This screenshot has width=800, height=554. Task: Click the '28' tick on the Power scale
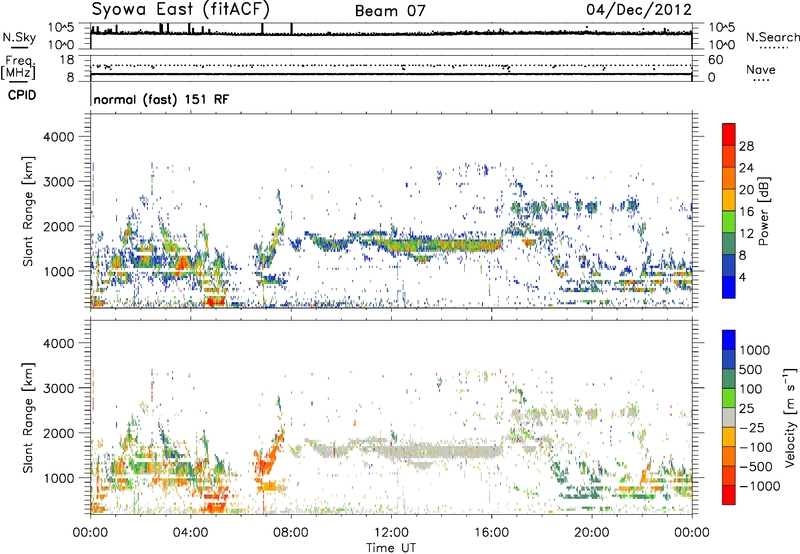click(x=746, y=146)
